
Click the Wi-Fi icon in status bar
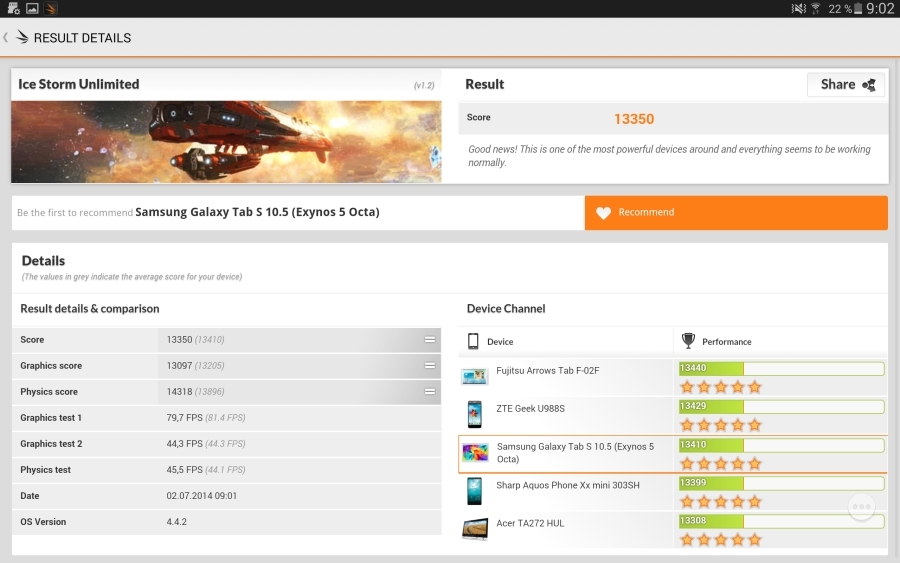(x=816, y=8)
